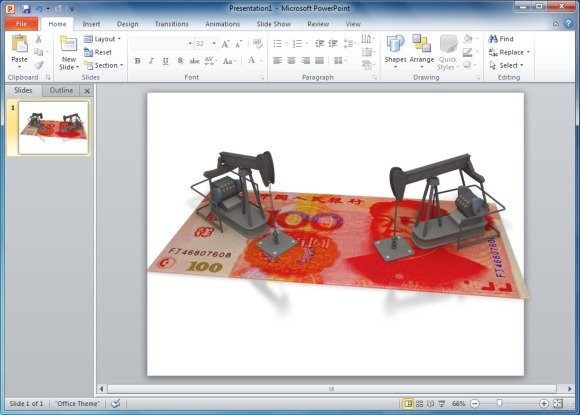Open the Select dropdown in Editing

pyautogui.click(x=507, y=65)
